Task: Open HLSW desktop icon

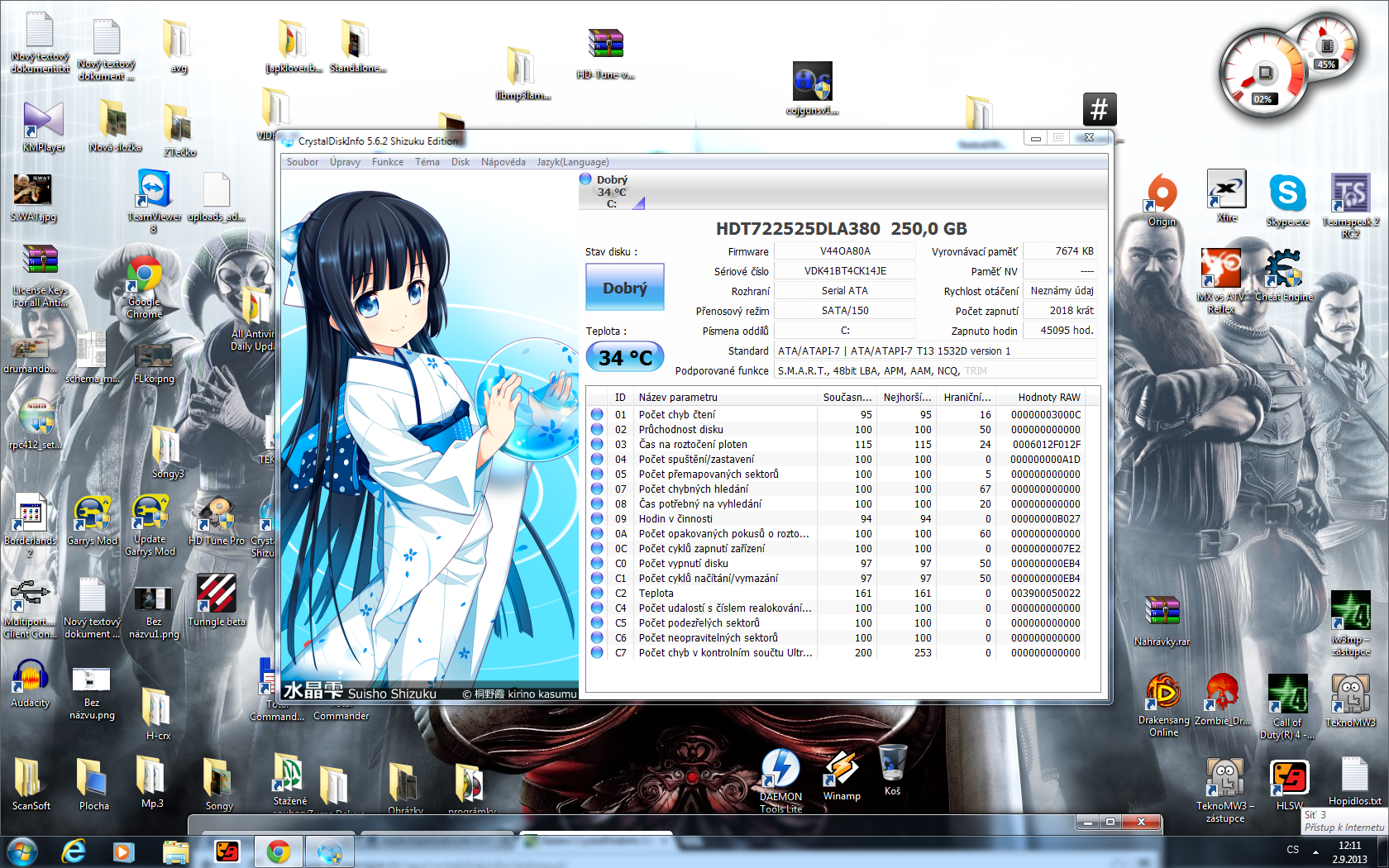Action: click(x=1289, y=785)
